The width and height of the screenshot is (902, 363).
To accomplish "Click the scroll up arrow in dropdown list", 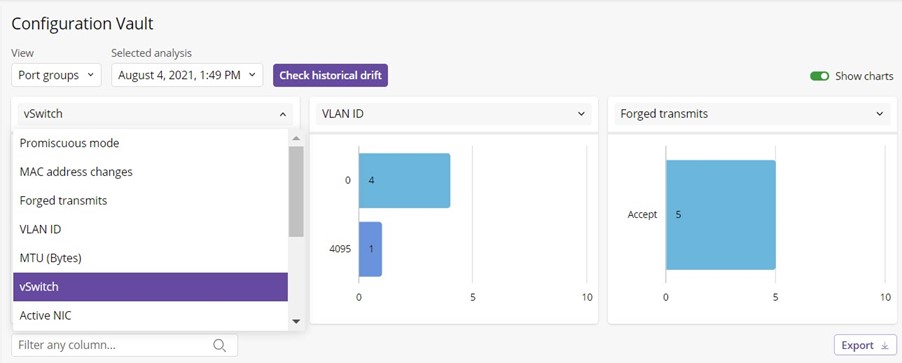I will [x=296, y=138].
